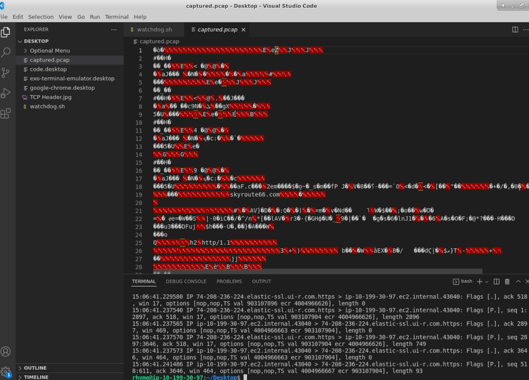
Task: Open the Terminal menu
Action: (x=117, y=17)
